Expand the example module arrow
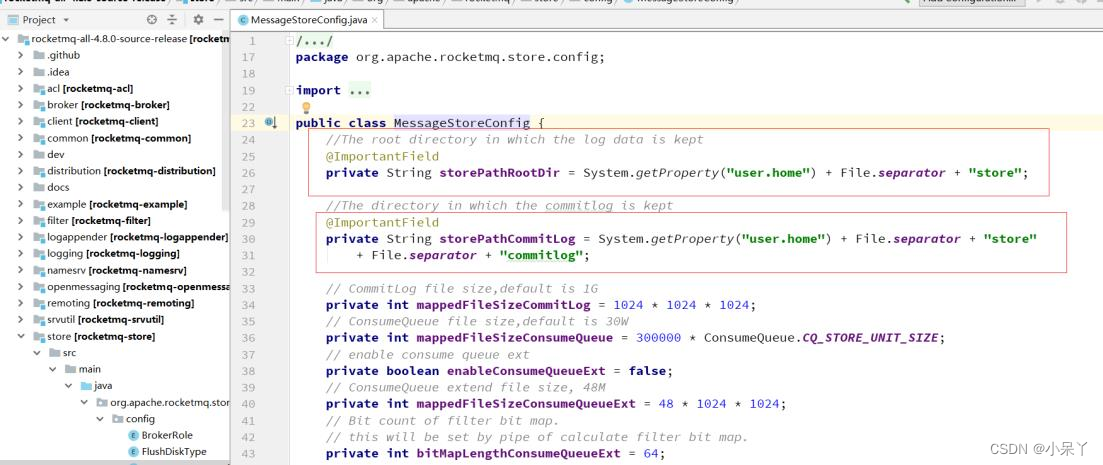1103x465 pixels. coord(23,204)
